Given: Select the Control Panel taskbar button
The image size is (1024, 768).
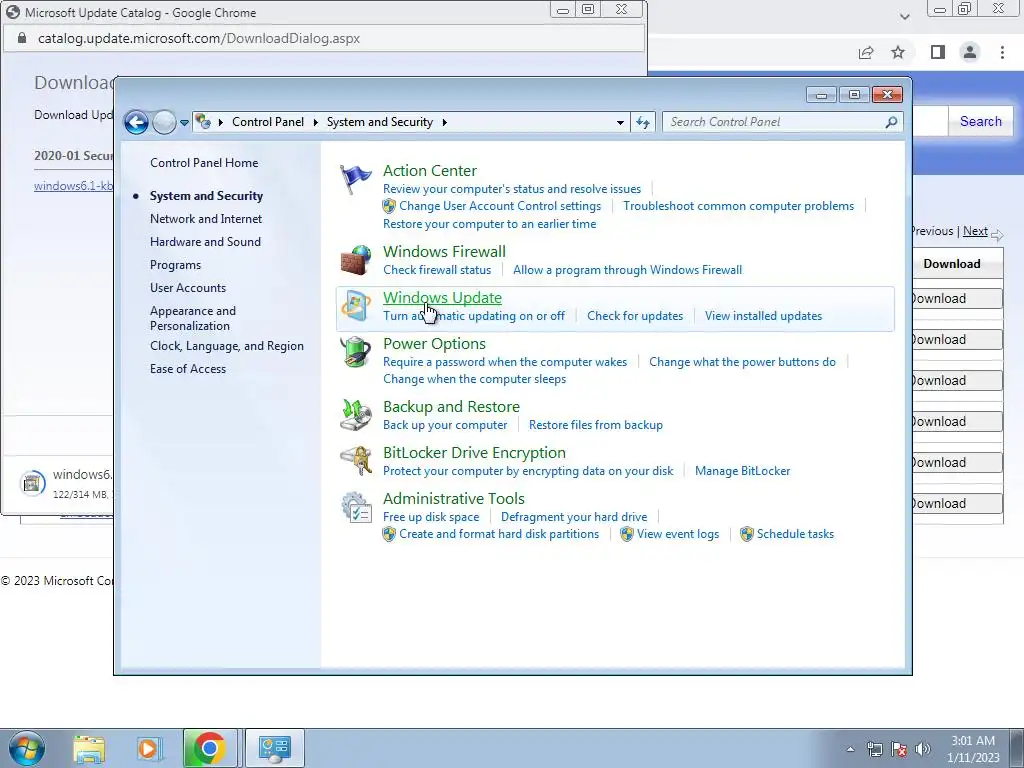Looking at the screenshot, I should (x=274, y=748).
